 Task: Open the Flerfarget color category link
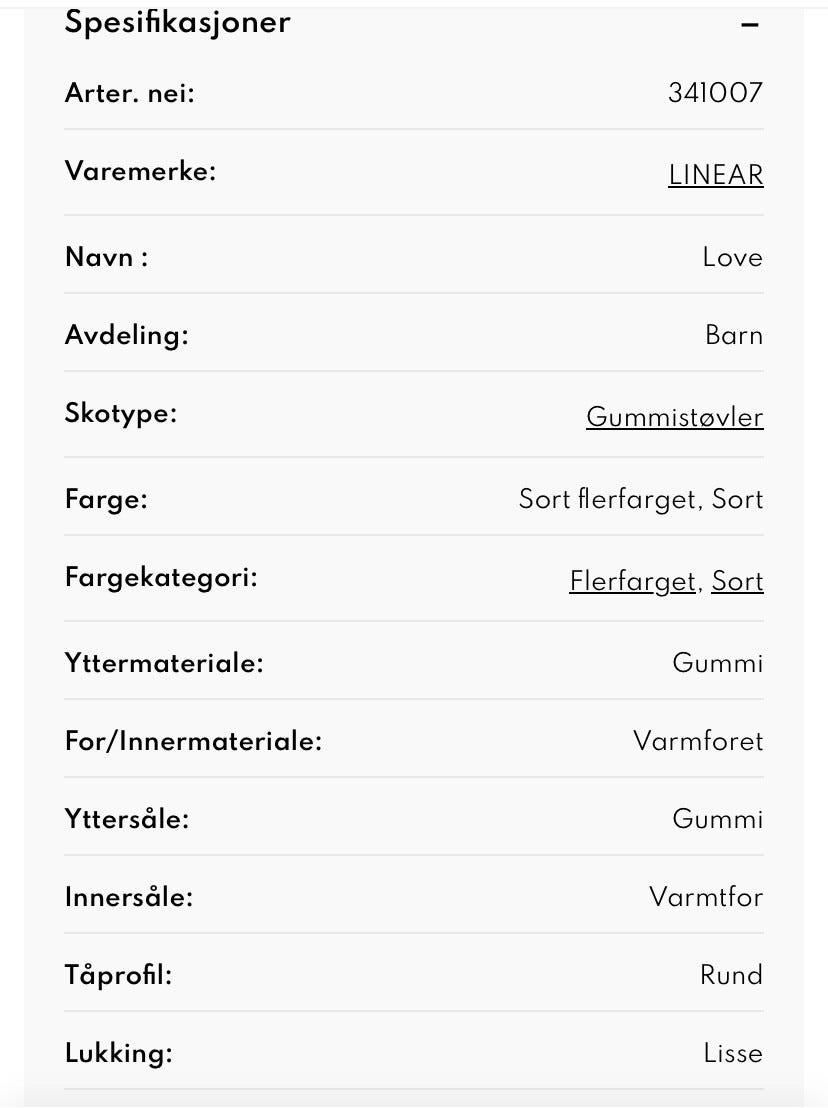coord(632,581)
